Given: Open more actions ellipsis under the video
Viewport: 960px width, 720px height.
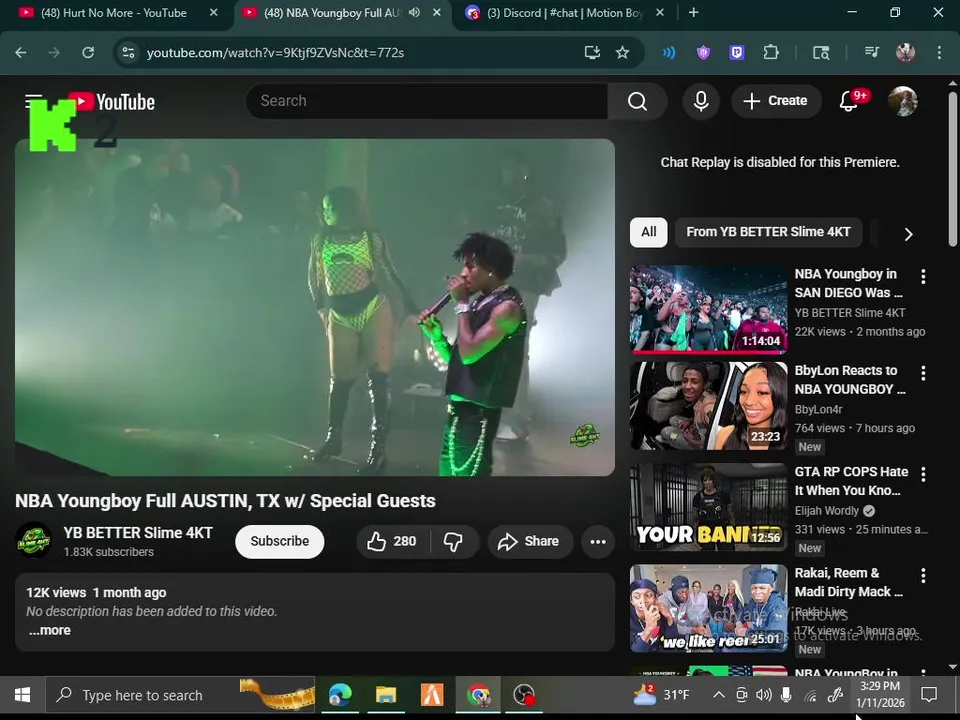Looking at the screenshot, I should pyautogui.click(x=598, y=541).
